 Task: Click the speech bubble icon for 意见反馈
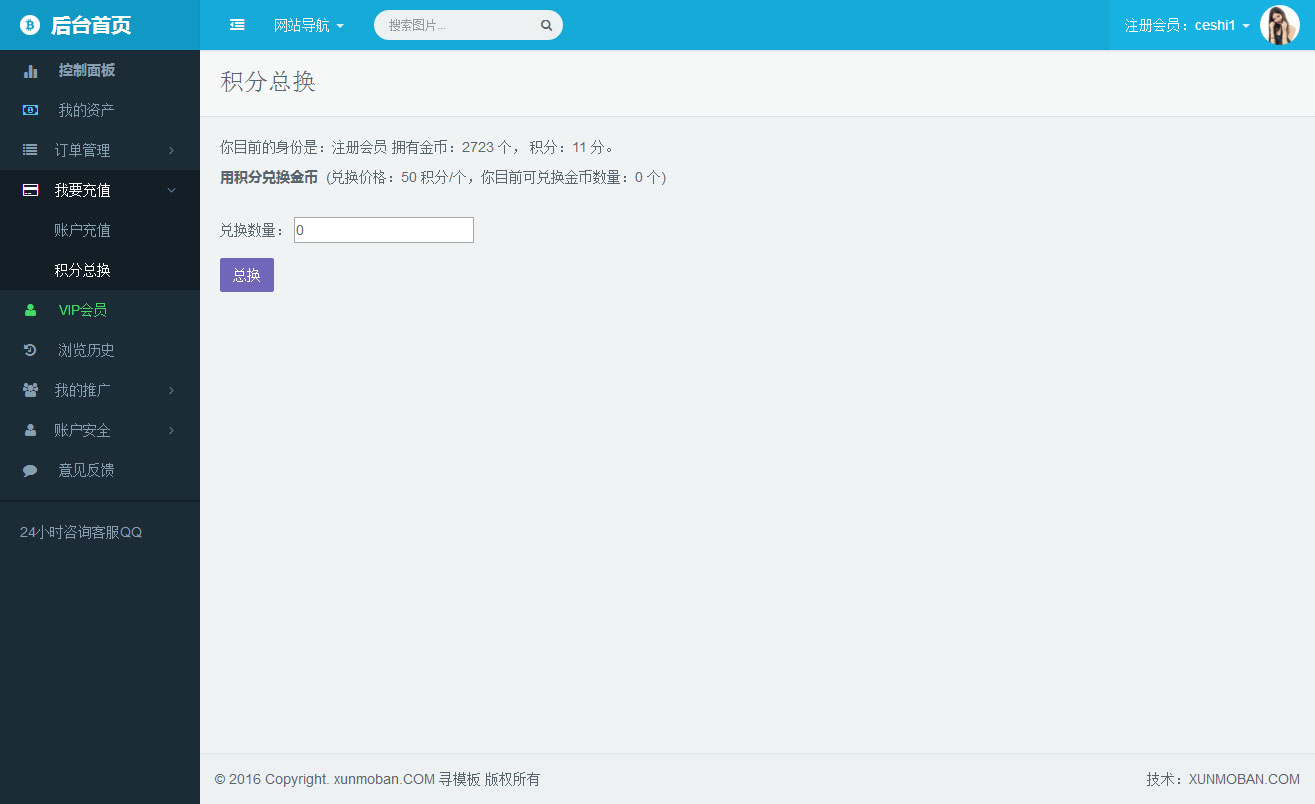(x=30, y=470)
